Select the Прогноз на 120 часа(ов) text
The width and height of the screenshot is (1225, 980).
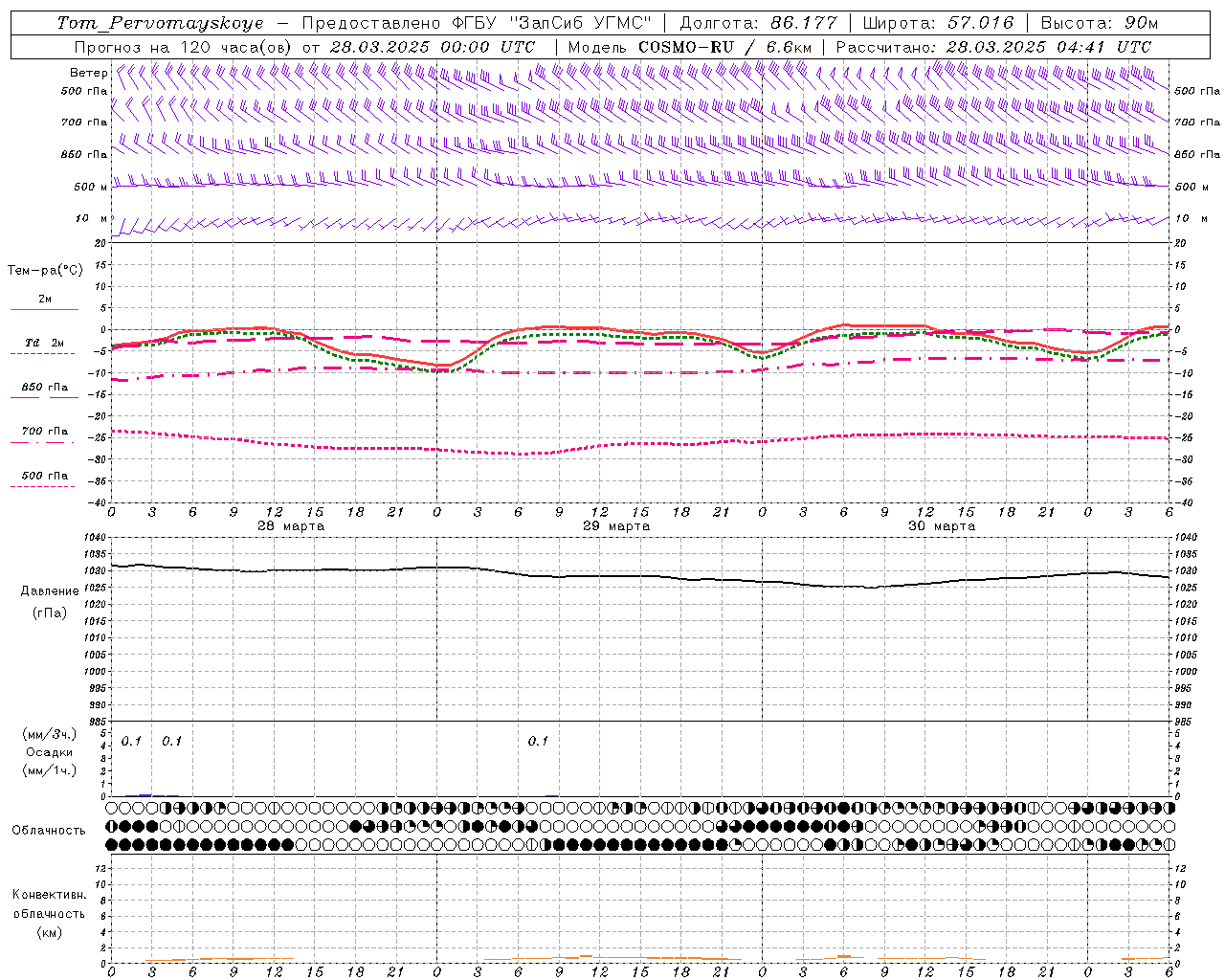(184, 47)
